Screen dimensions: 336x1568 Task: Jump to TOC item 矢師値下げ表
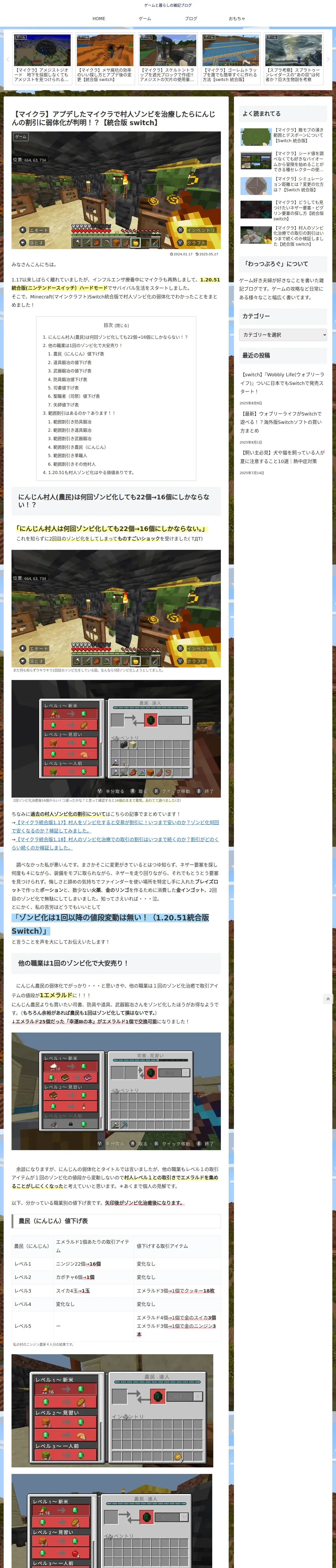tap(66, 405)
